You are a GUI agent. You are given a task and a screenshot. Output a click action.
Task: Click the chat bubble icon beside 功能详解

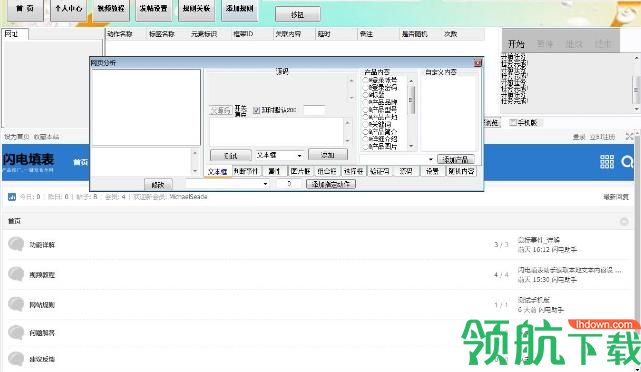click(x=16, y=244)
